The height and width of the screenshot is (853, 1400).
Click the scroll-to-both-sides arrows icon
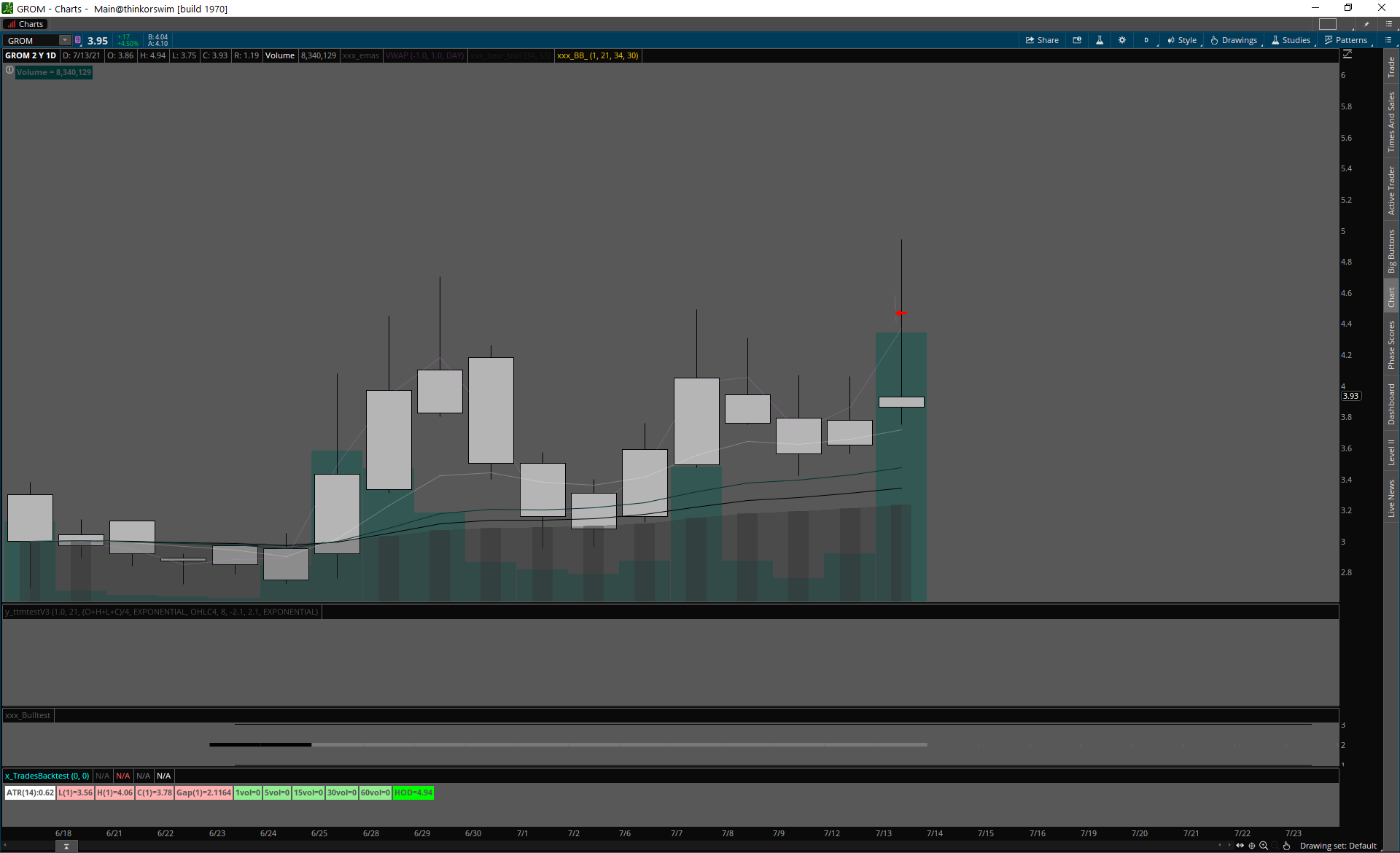pyautogui.click(x=1240, y=846)
